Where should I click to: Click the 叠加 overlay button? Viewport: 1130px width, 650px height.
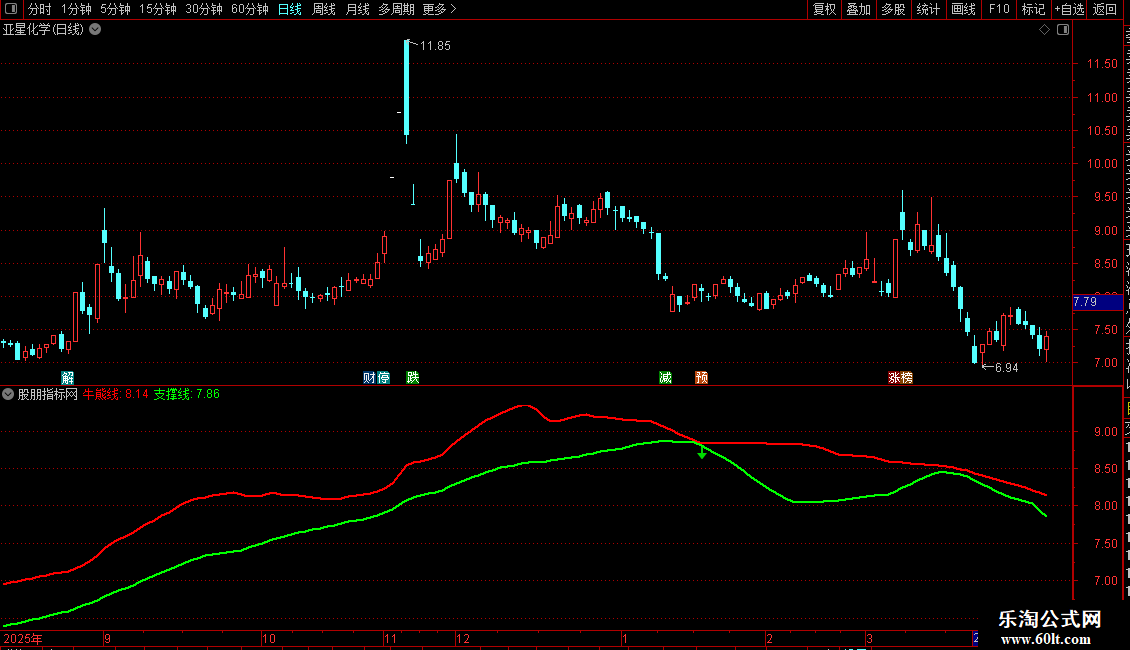[x=858, y=9]
